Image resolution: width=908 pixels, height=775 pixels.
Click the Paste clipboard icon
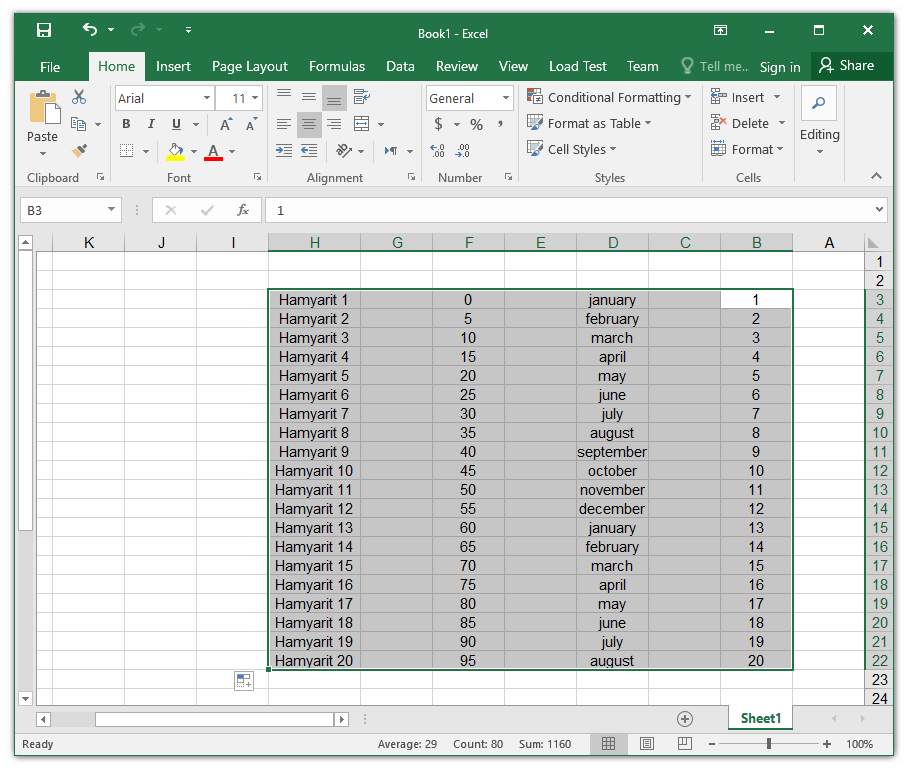pyautogui.click(x=45, y=107)
